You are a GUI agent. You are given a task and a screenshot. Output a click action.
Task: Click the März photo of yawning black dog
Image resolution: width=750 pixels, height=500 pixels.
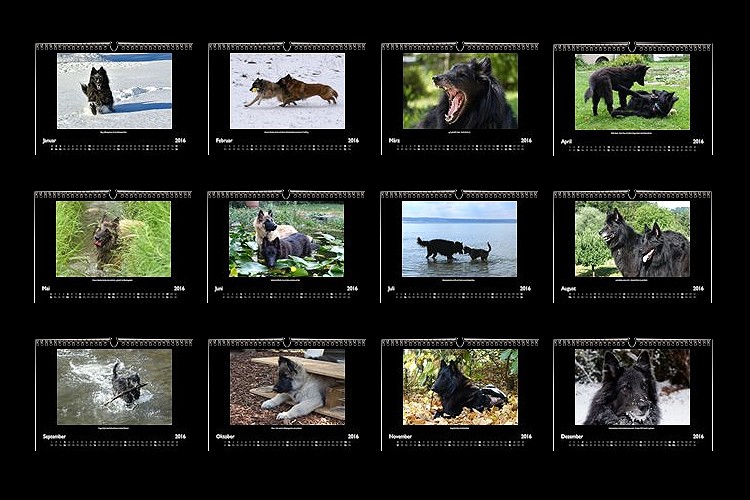[460, 91]
